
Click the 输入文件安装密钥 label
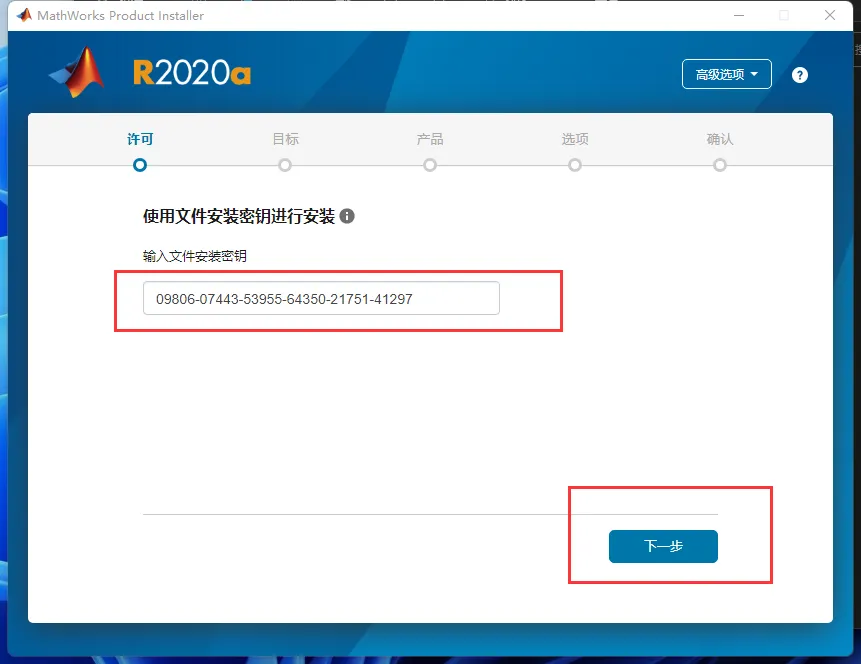194,256
